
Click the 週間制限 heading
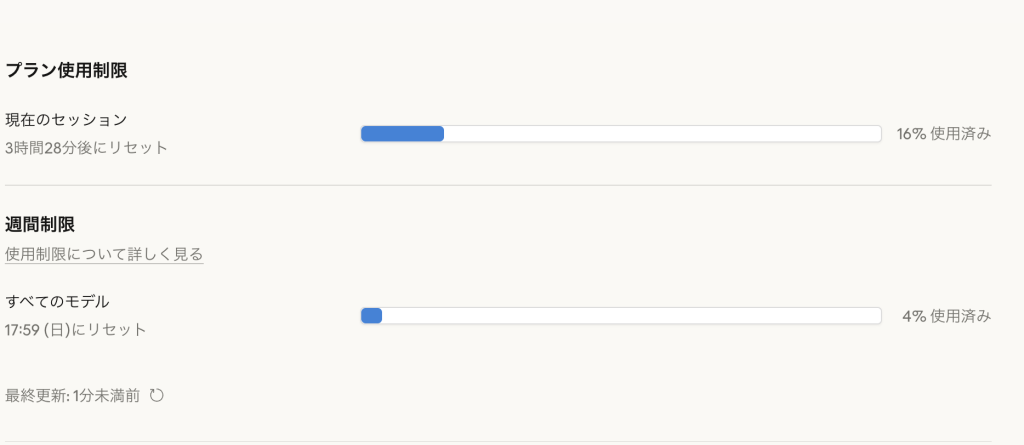click(40, 225)
